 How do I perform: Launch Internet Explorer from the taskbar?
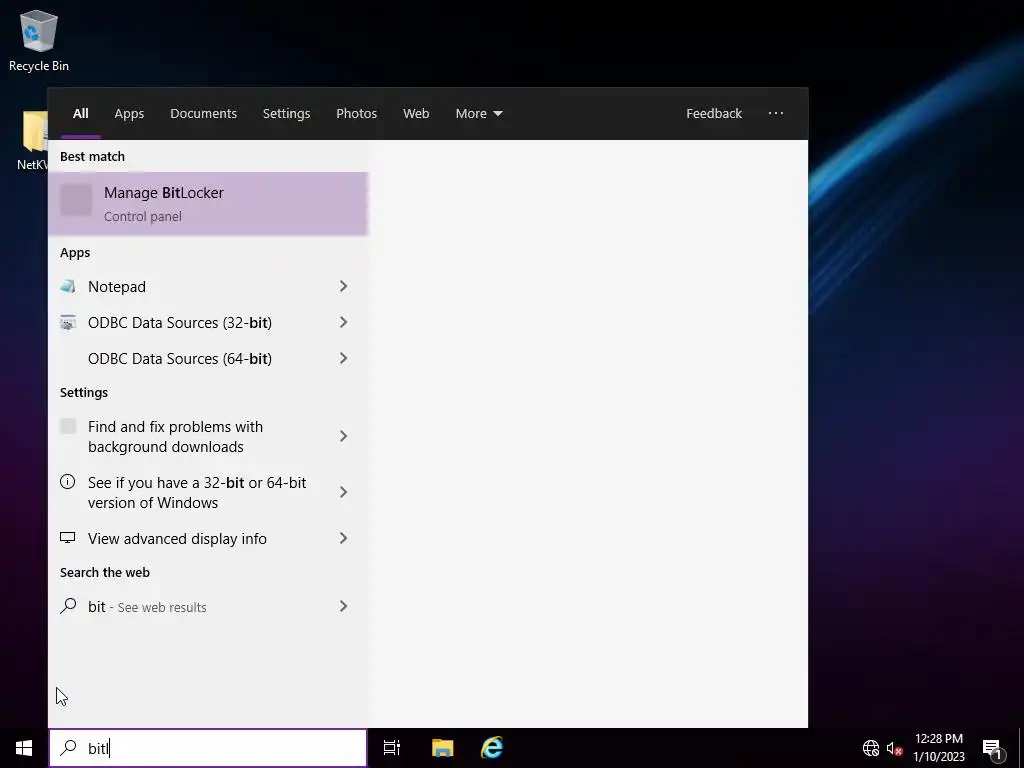(x=492, y=748)
